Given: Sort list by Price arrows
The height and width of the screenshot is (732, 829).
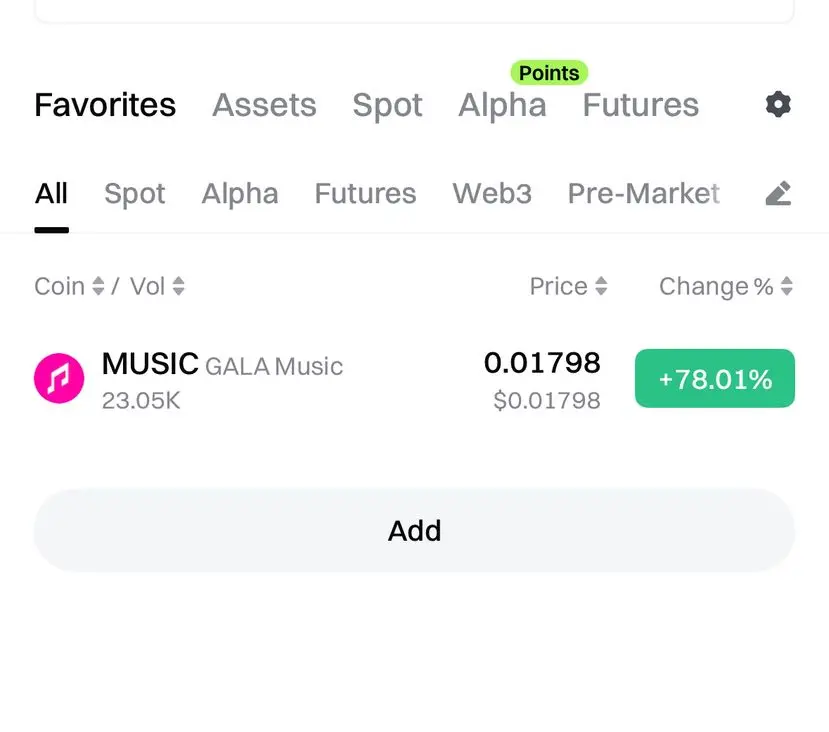Looking at the screenshot, I should click(x=601, y=287).
